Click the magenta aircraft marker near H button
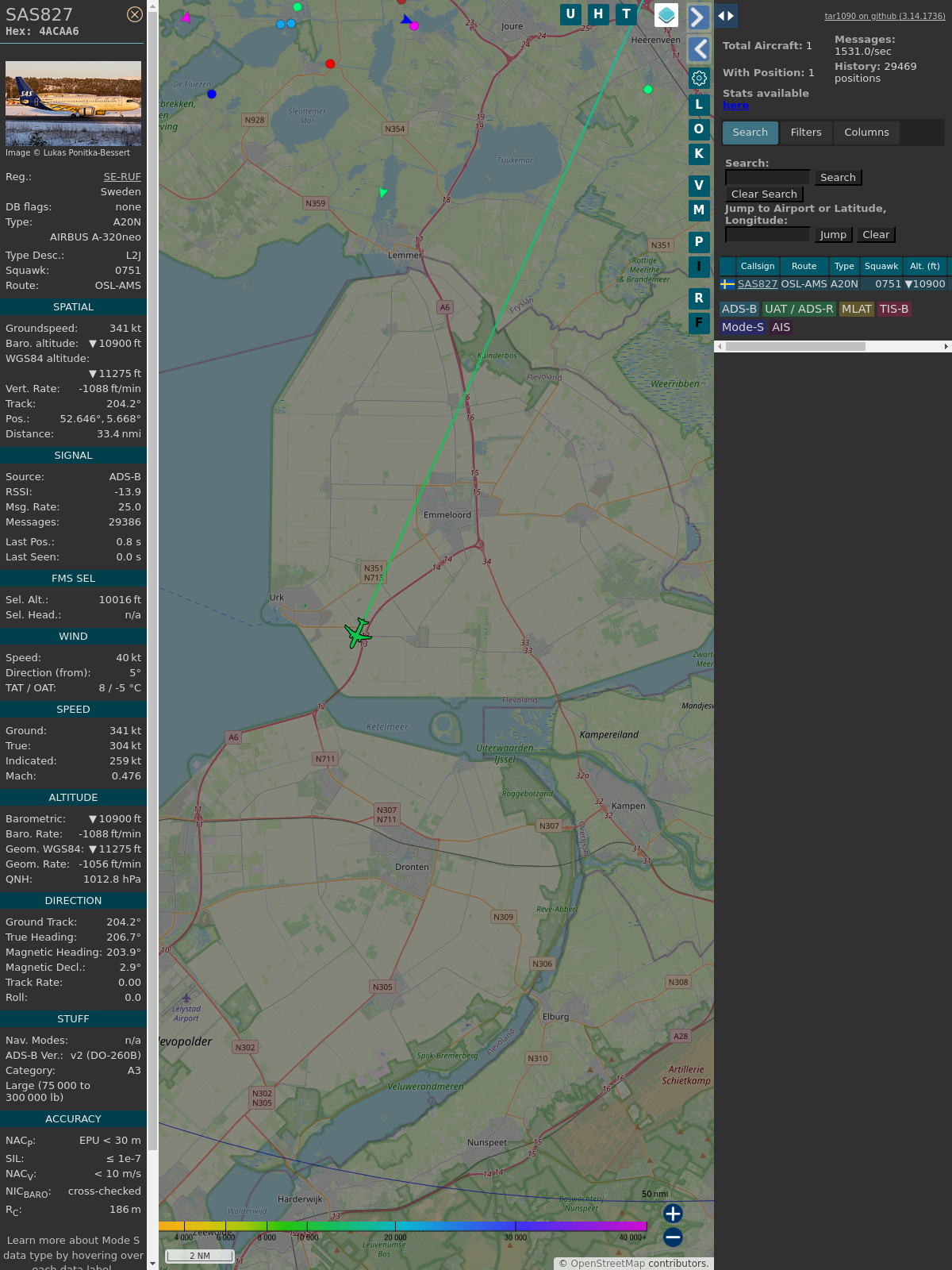 414,26
